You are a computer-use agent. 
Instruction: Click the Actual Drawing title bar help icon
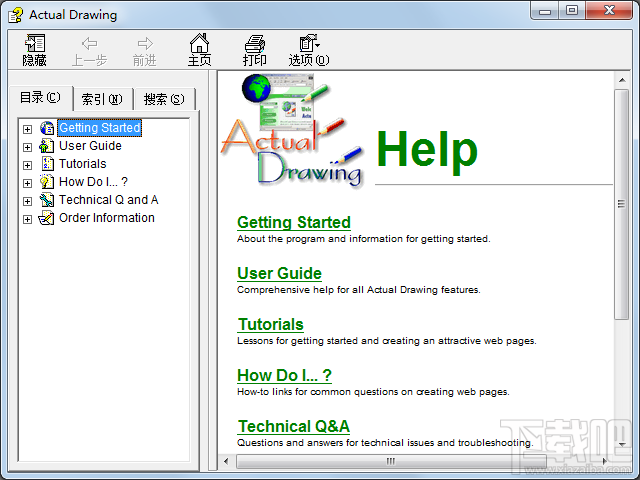[16, 15]
